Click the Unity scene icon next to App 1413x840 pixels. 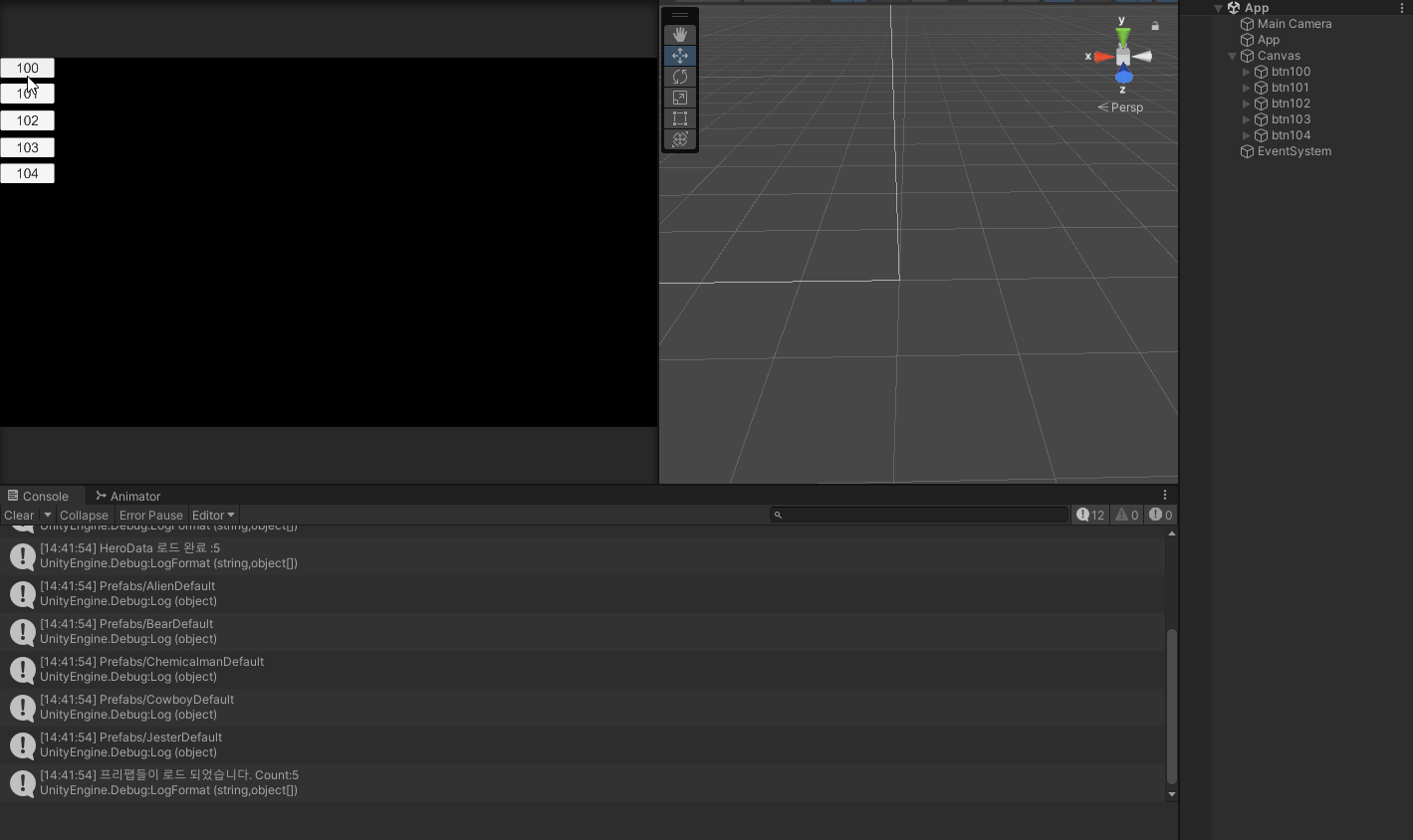pos(1234,8)
